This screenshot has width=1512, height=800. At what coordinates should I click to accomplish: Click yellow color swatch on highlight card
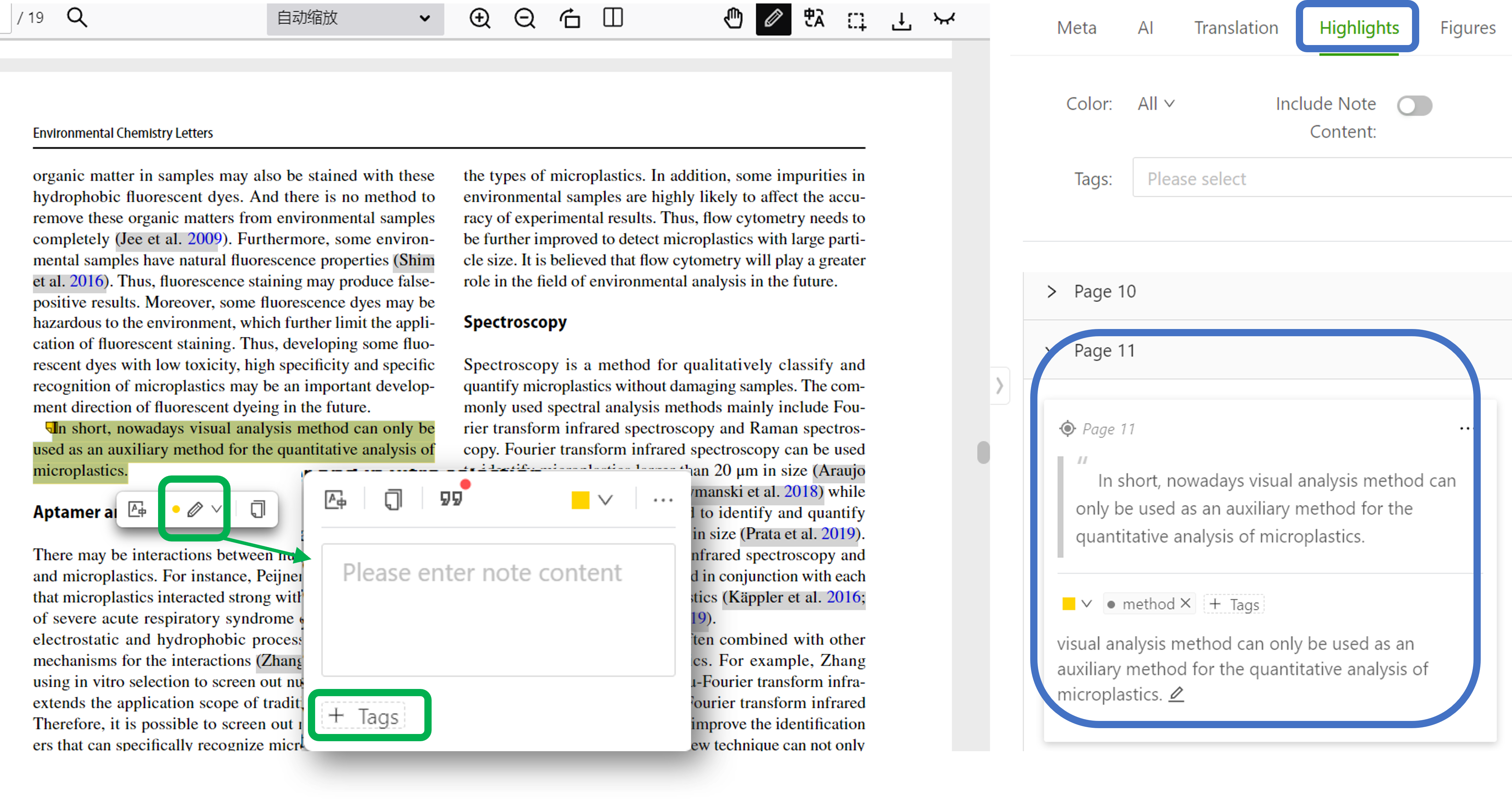tap(1068, 604)
